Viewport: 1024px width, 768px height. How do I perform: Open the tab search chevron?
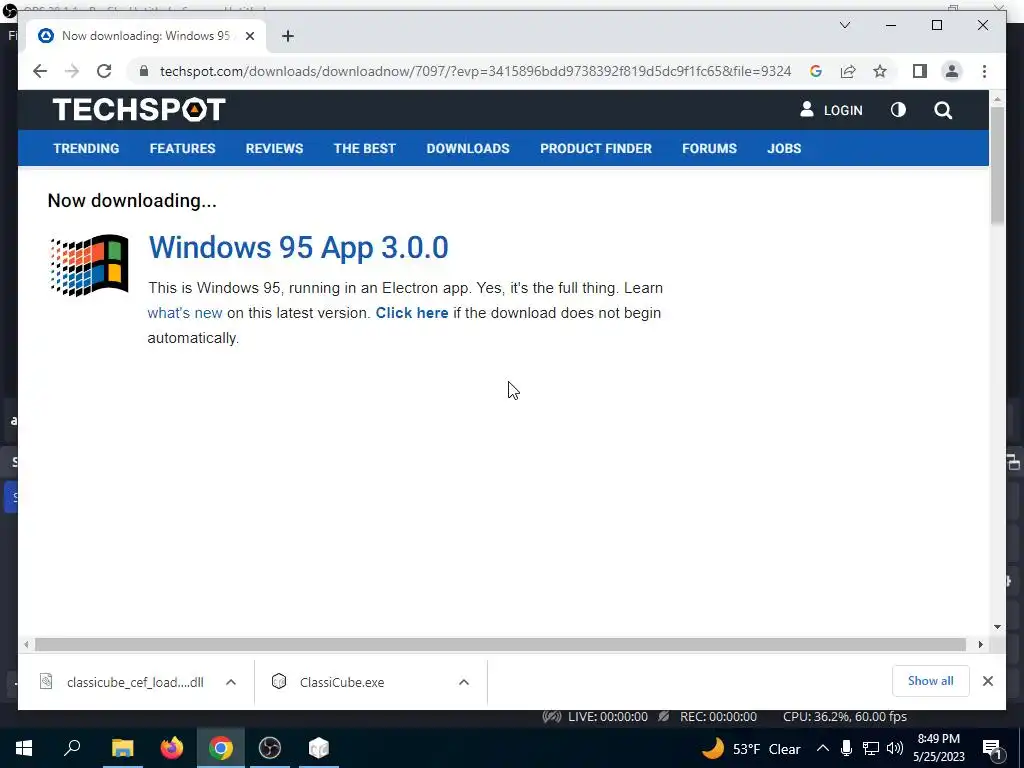[844, 25]
